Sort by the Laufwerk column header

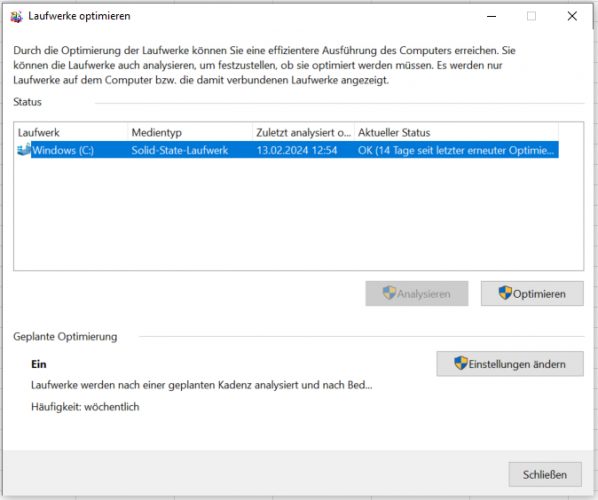[71, 132]
